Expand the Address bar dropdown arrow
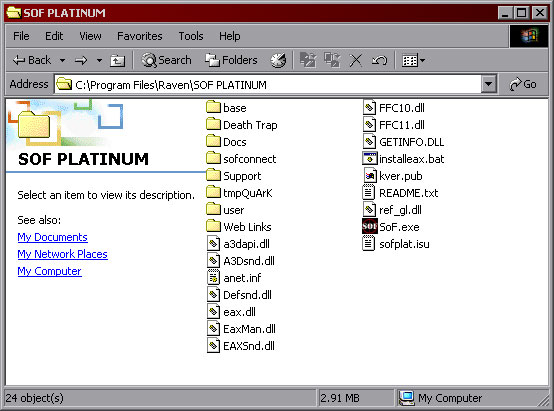Image resolution: width=554 pixels, height=411 pixels. [x=489, y=84]
